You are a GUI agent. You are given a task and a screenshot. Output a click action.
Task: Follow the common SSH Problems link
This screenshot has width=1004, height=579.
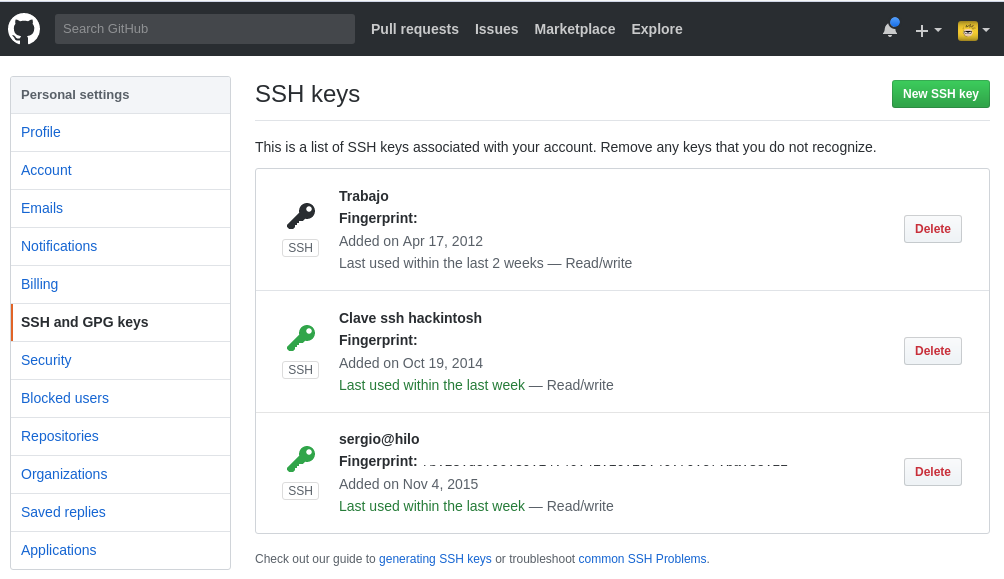pyautogui.click(x=643, y=559)
